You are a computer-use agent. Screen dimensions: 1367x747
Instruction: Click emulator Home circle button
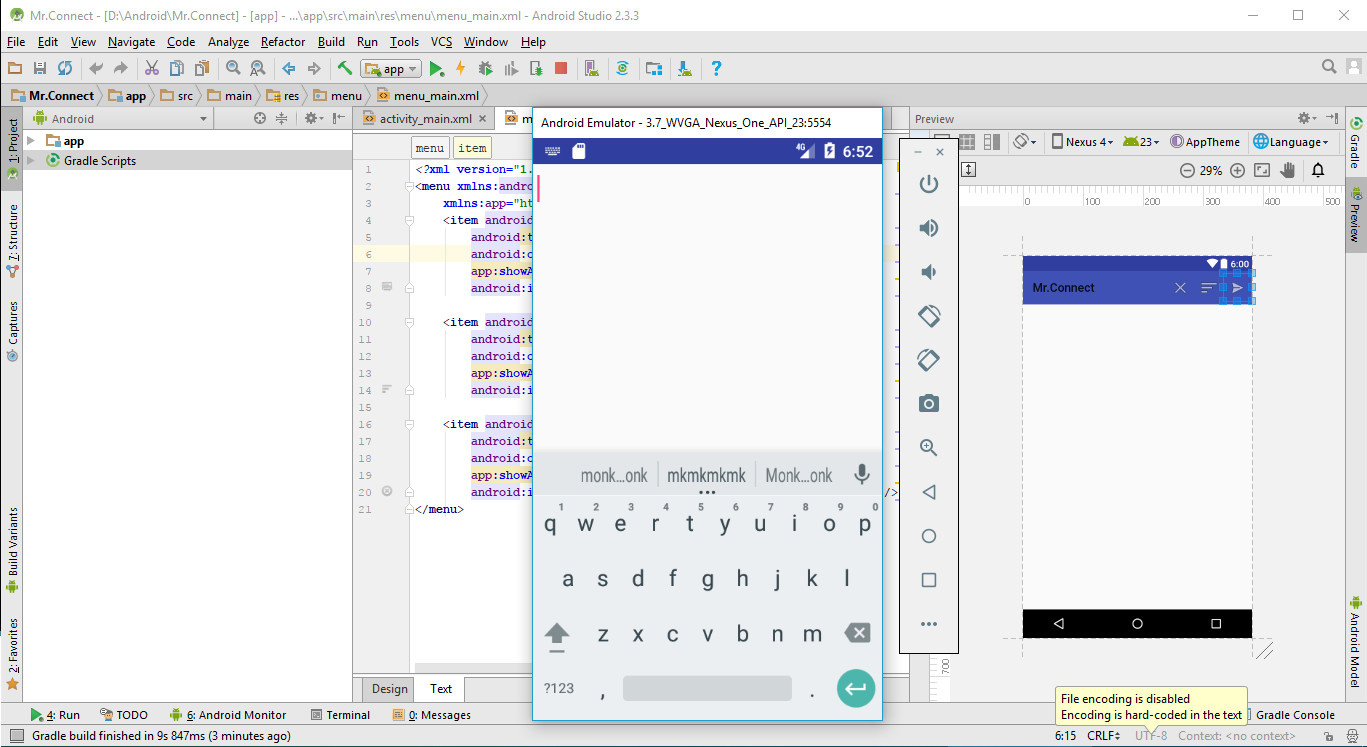[929, 536]
